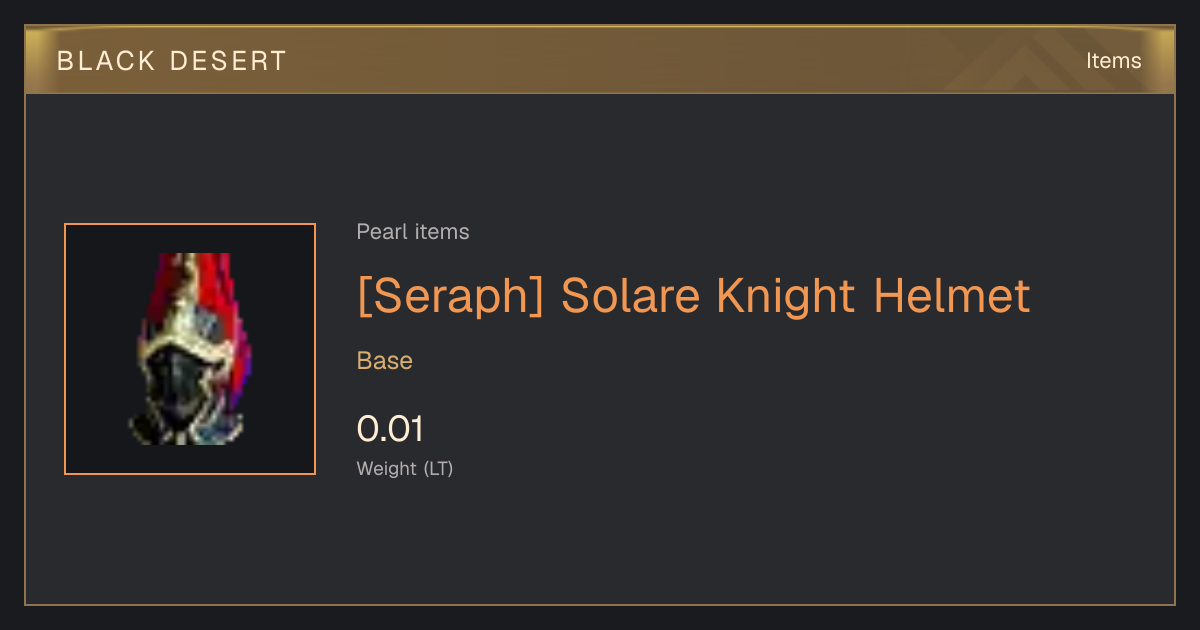The height and width of the screenshot is (630, 1200).
Task: Click the gold header banner background
Action: coord(600,61)
